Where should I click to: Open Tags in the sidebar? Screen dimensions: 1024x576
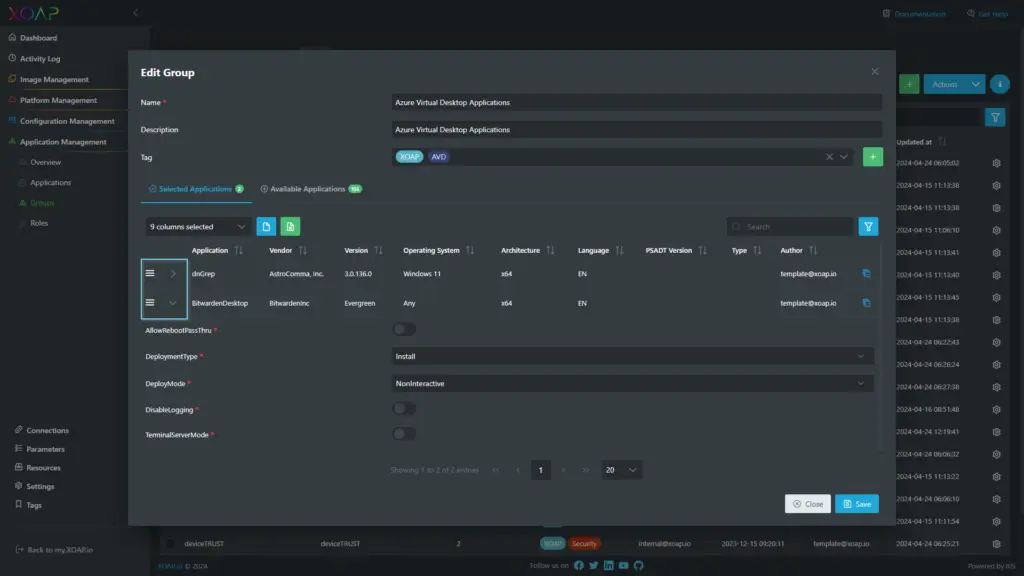tap(34, 505)
